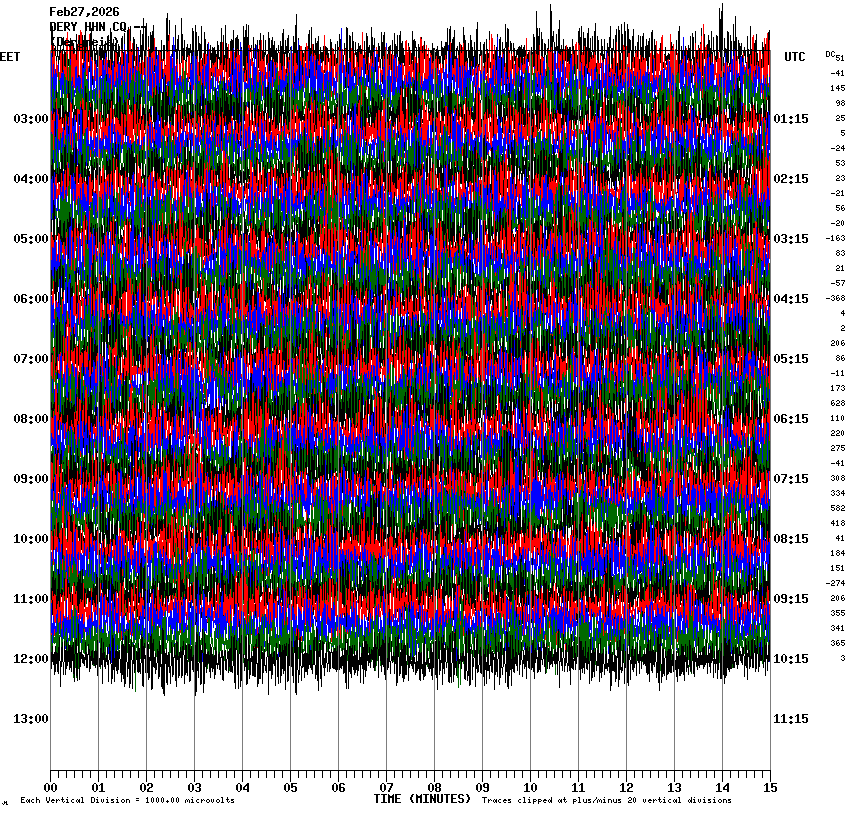
Task: Click the 00 minute axis tick label
Action: (x=50, y=788)
